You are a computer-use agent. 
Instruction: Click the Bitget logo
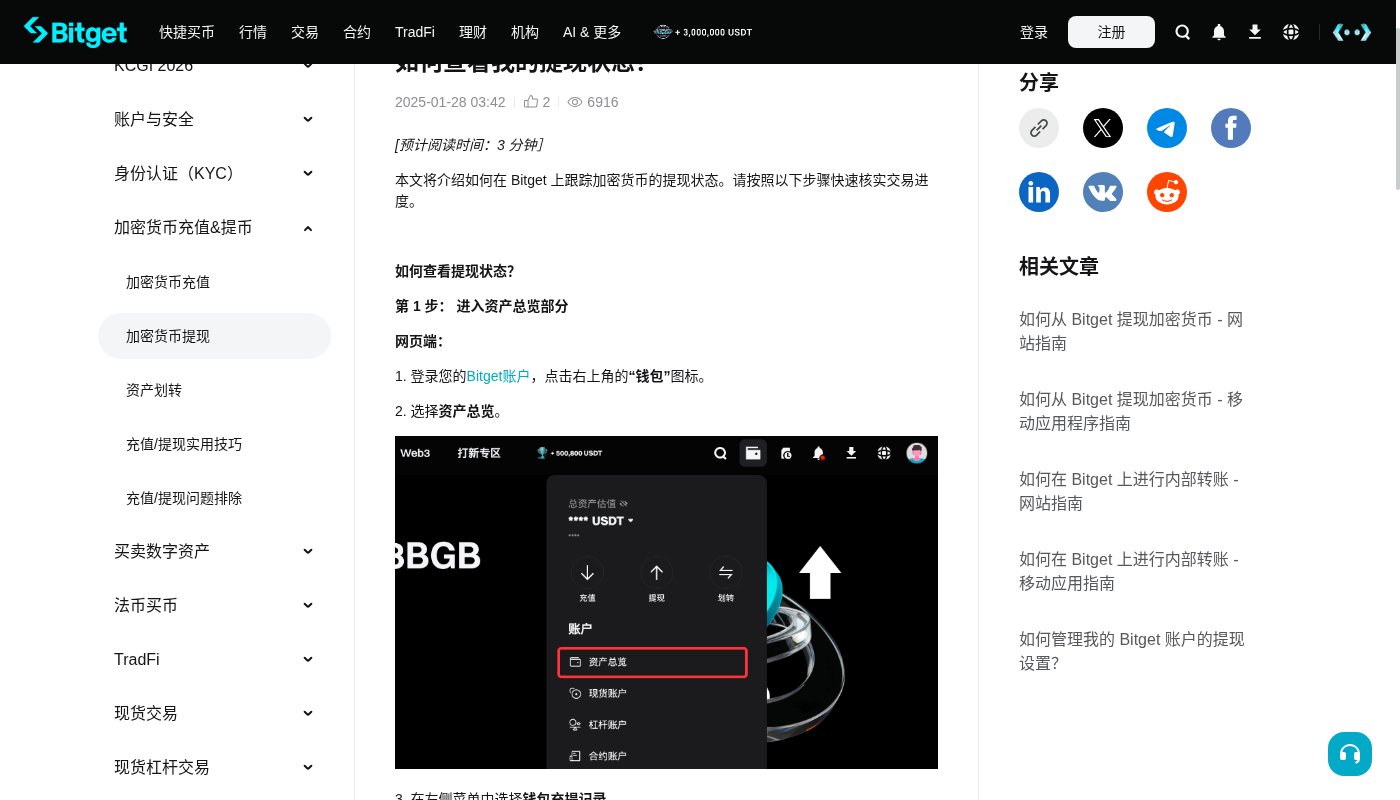pos(76,32)
